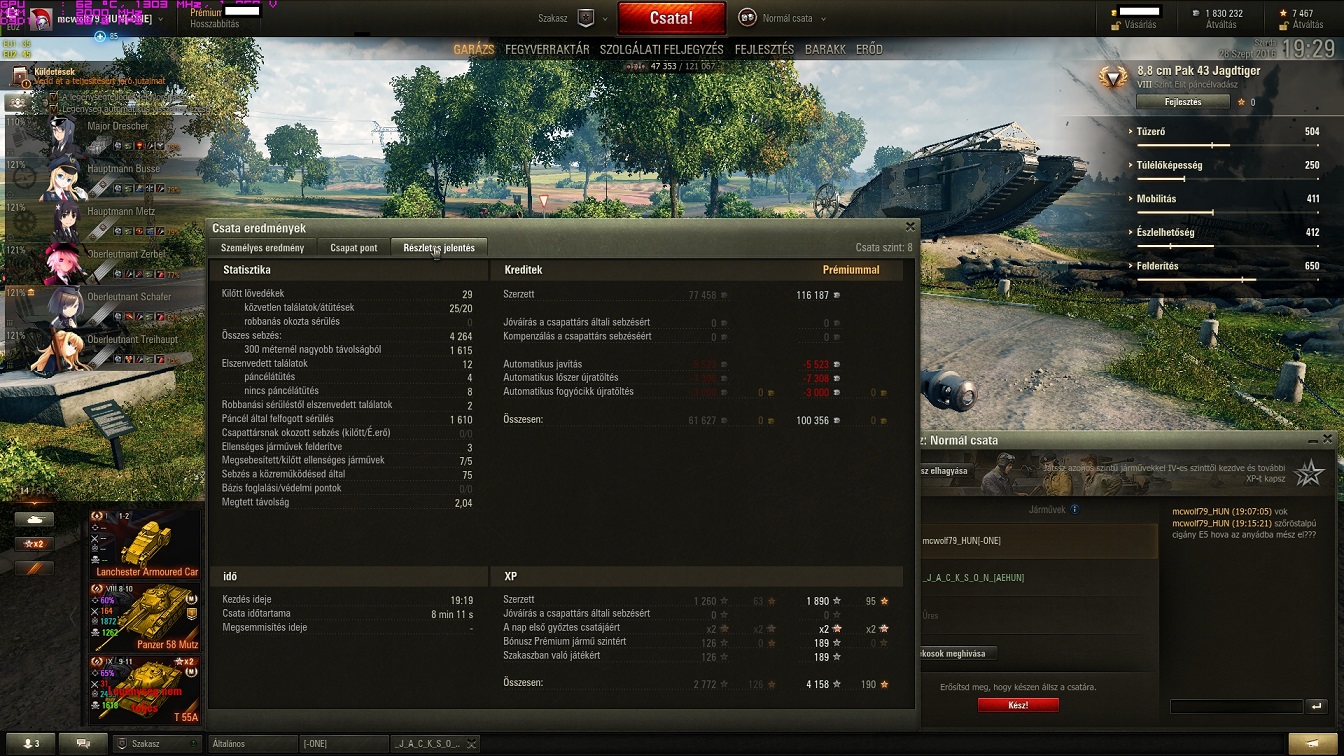Click the battle type icon beside Normál csata
1344x756 pixels.
(747, 18)
